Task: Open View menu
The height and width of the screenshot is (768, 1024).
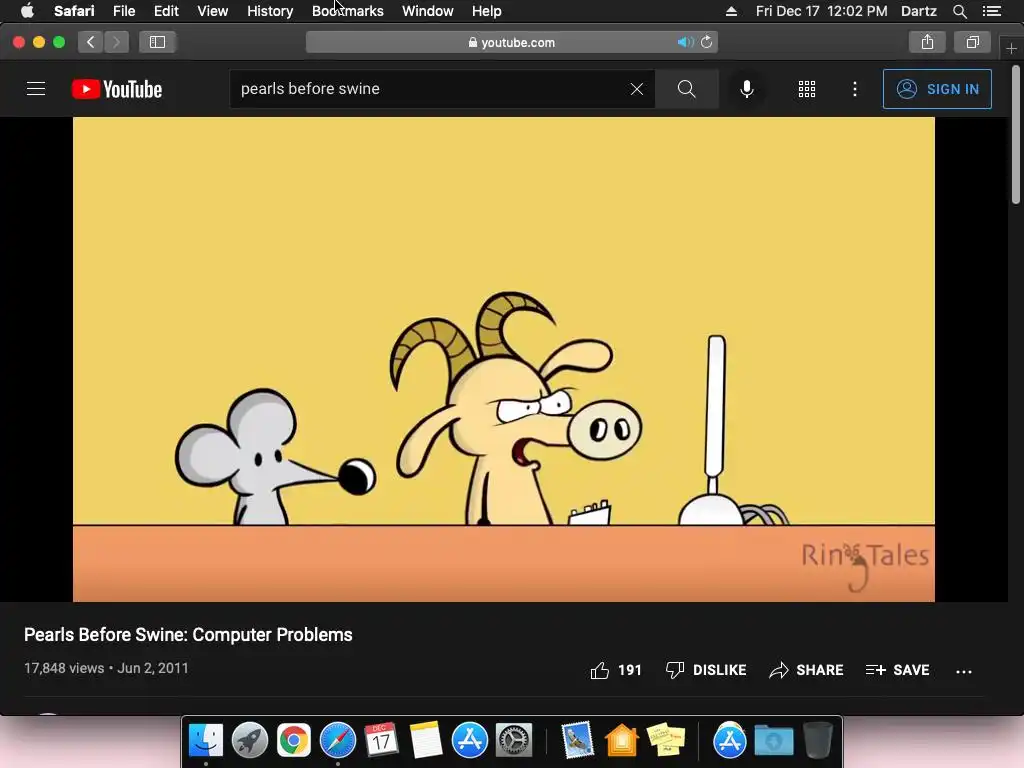Action: [x=213, y=11]
